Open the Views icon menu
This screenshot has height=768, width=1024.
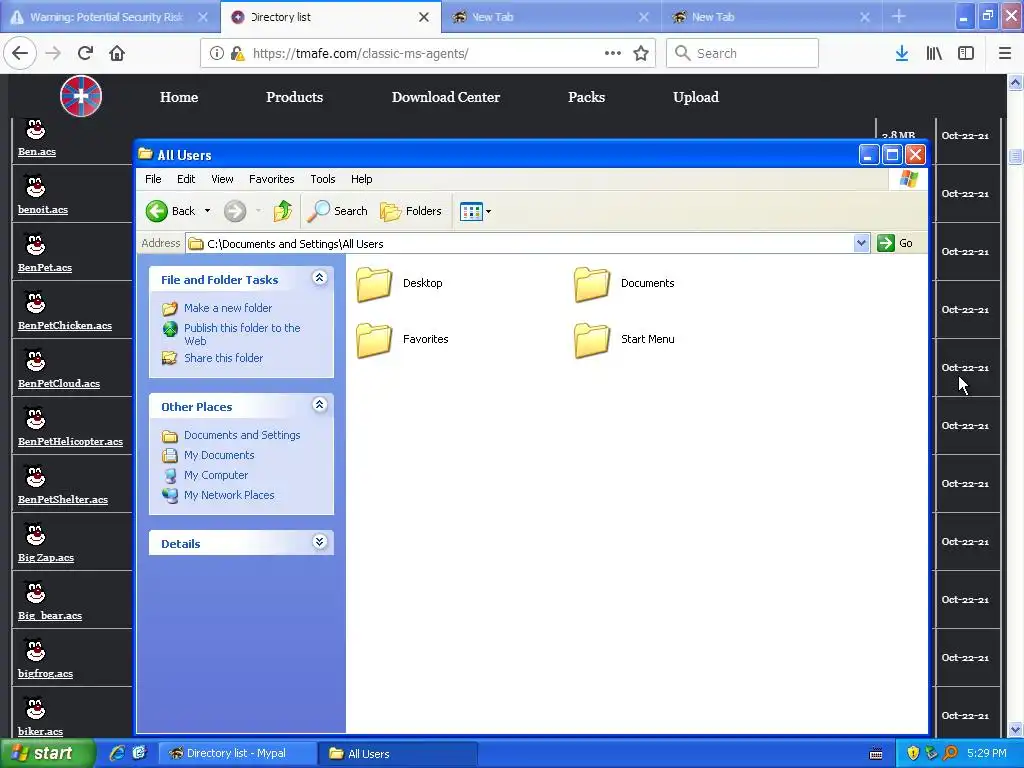tap(475, 211)
